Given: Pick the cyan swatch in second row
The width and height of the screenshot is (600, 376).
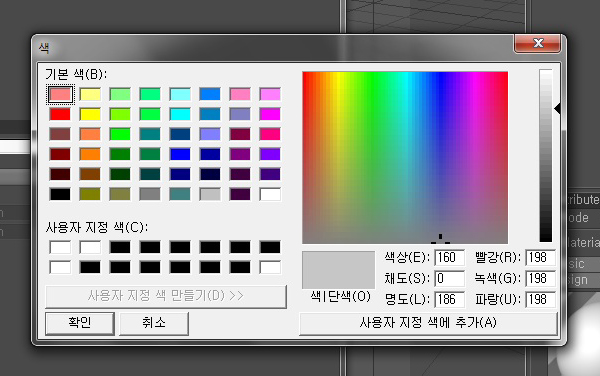Looking at the screenshot, I should [180, 114].
